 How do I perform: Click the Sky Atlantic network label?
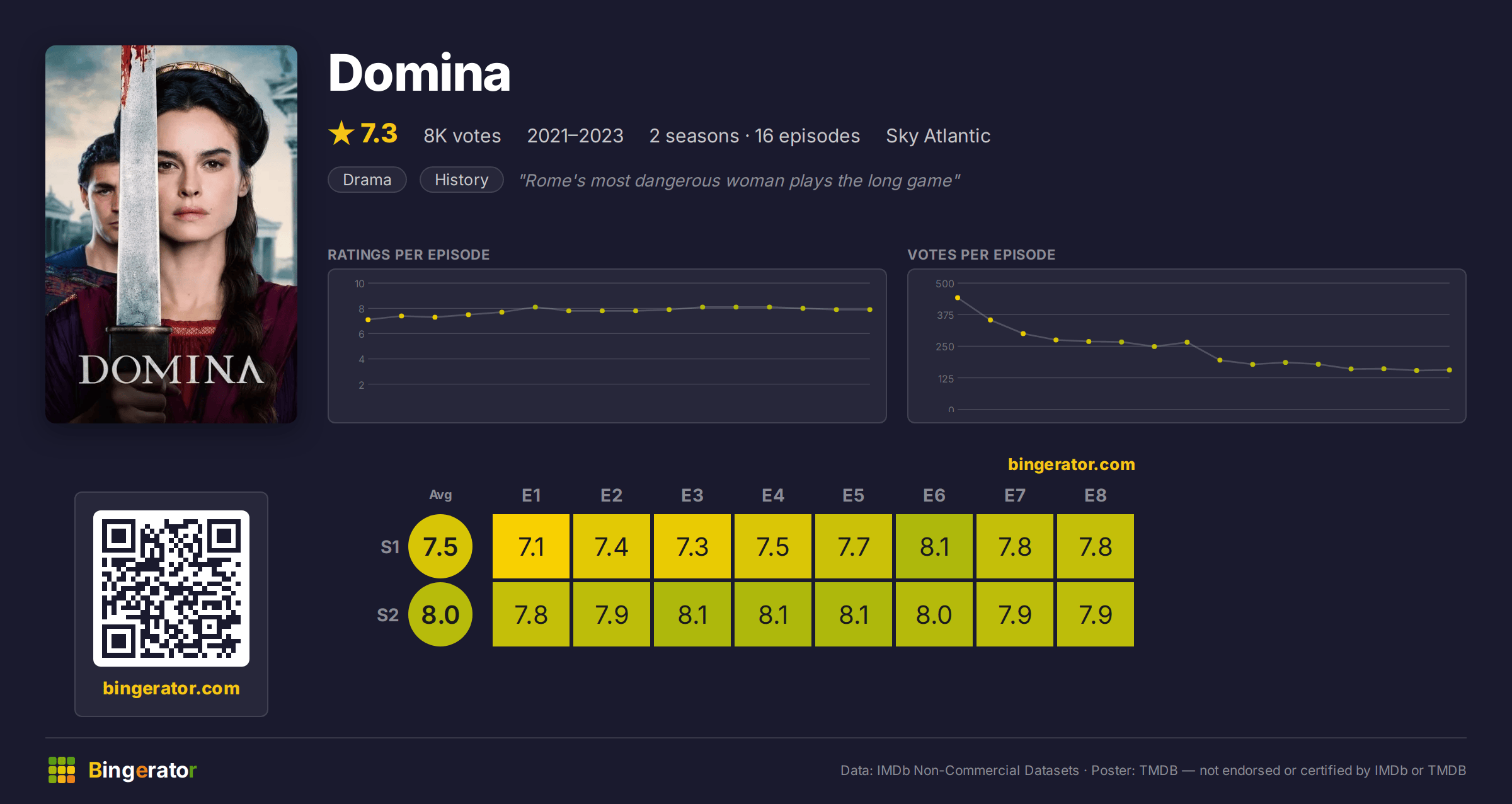pos(938,135)
